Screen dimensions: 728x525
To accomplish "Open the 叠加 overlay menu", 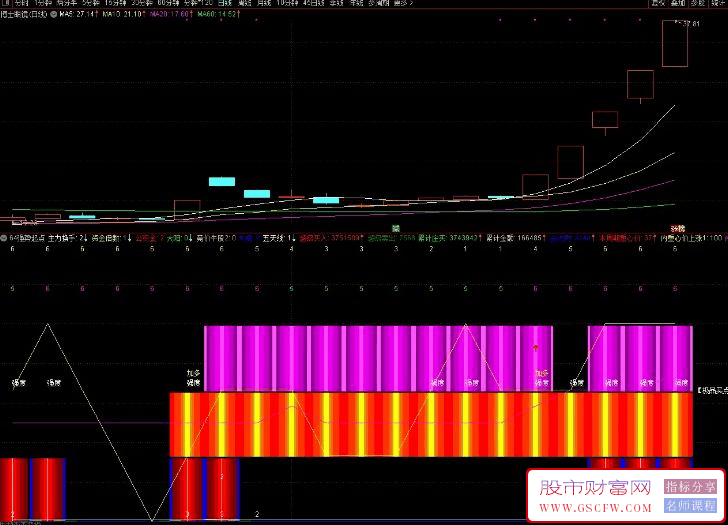I will pyautogui.click(x=677, y=4).
